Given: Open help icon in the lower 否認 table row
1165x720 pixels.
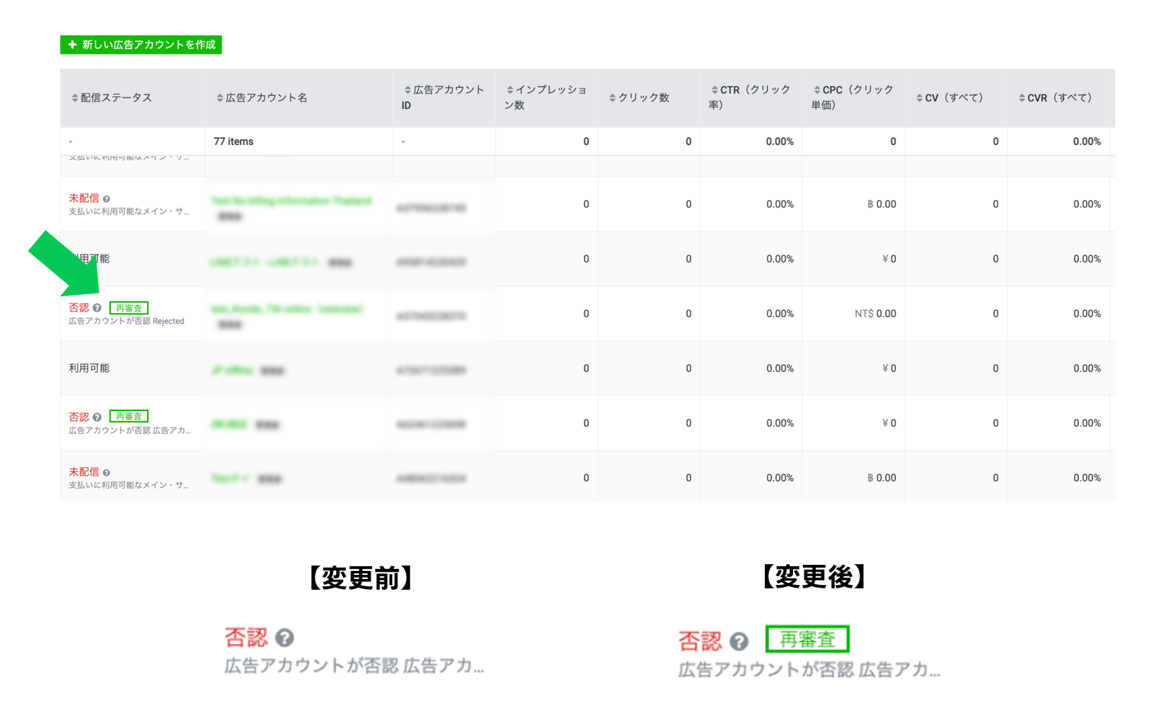Looking at the screenshot, I should [97, 417].
